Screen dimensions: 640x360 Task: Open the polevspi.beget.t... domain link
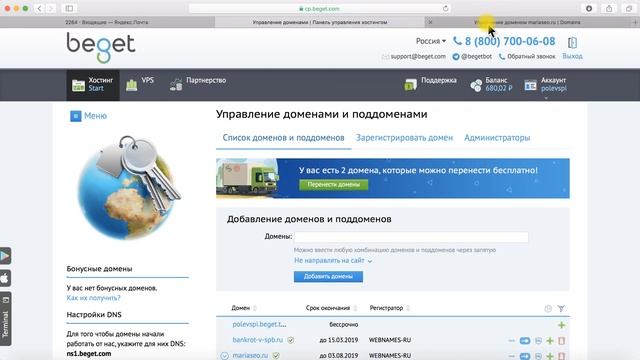tap(259, 324)
